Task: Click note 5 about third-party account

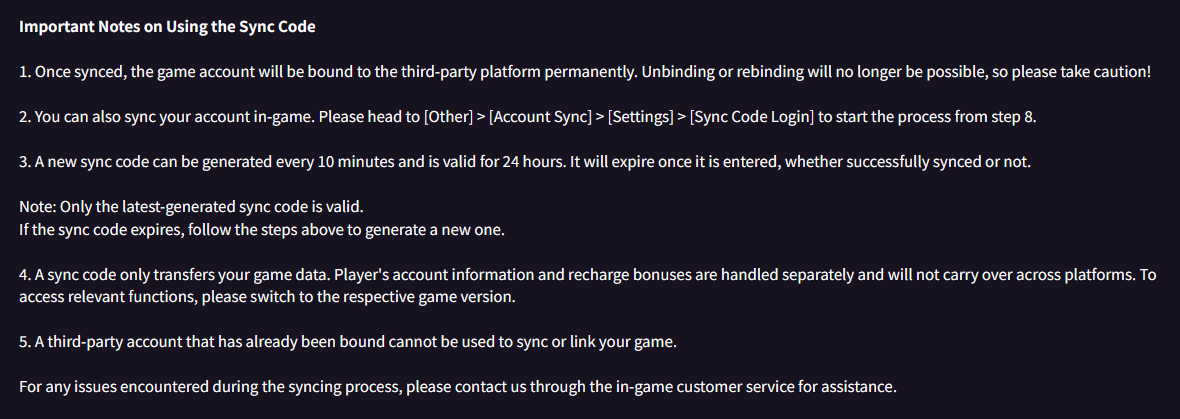Action: [x=348, y=342]
